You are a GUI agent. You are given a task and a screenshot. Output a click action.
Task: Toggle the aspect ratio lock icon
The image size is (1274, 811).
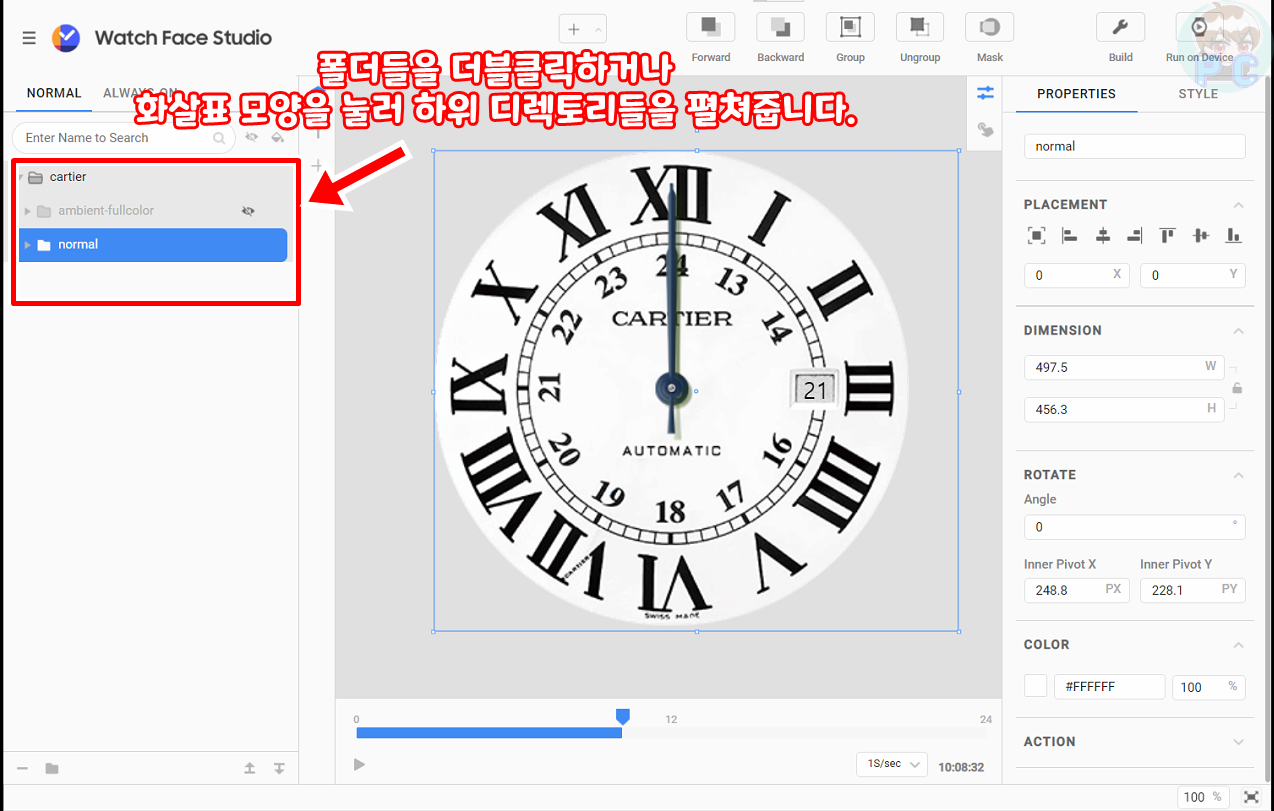click(x=1237, y=388)
